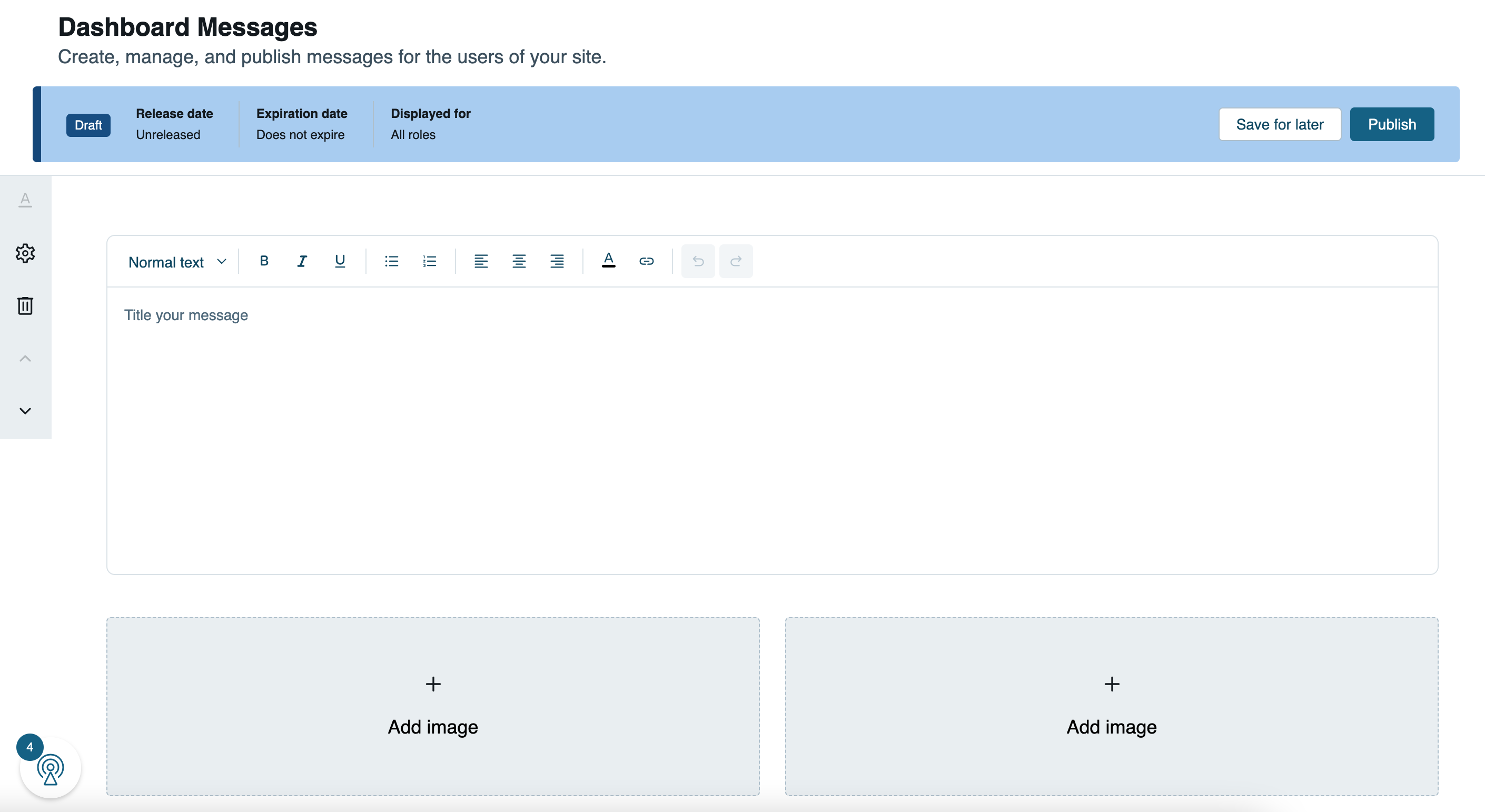Screen dimensions: 1485x812
Task: Publish the dashboard message
Action: pos(1392,124)
